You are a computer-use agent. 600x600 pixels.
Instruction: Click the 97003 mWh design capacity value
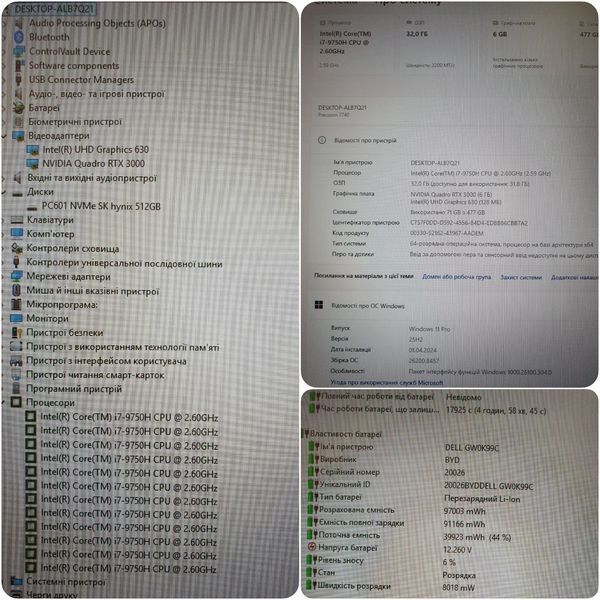click(465, 511)
